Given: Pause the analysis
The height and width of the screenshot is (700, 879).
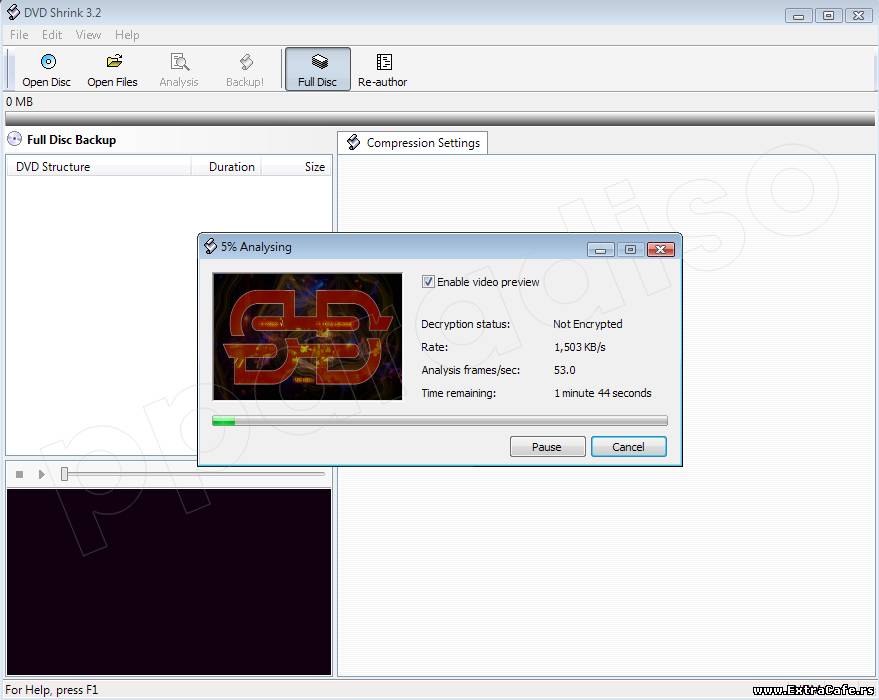Looking at the screenshot, I should [x=547, y=447].
